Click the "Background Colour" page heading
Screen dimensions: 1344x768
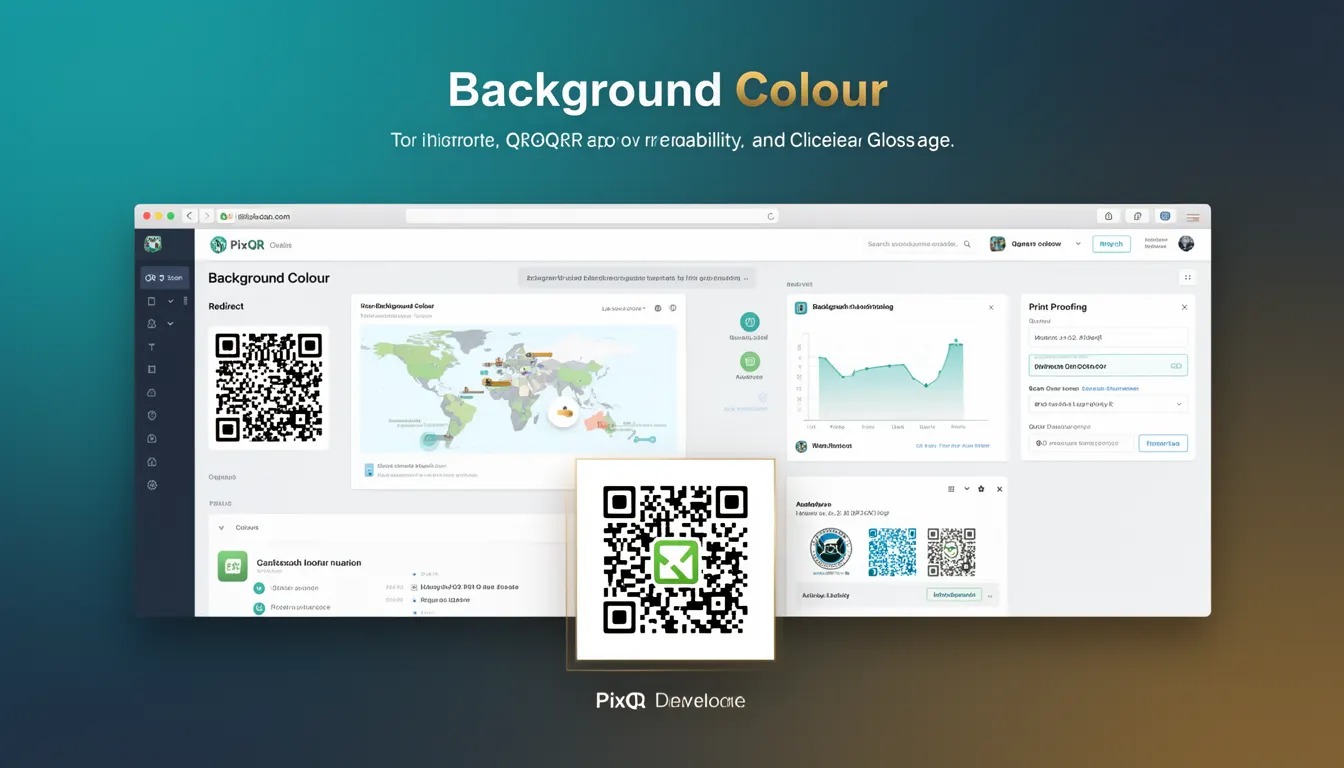pyautogui.click(x=269, y=278)
